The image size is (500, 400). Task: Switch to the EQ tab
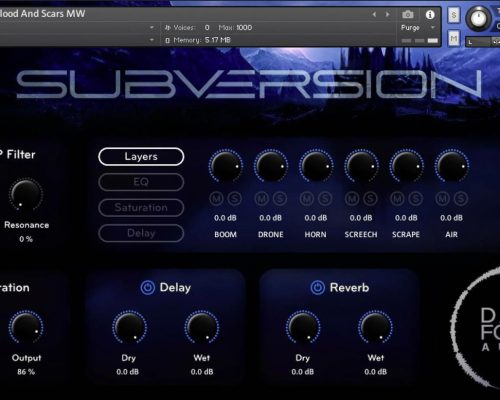pyautogui.click(x=141, y=182)
